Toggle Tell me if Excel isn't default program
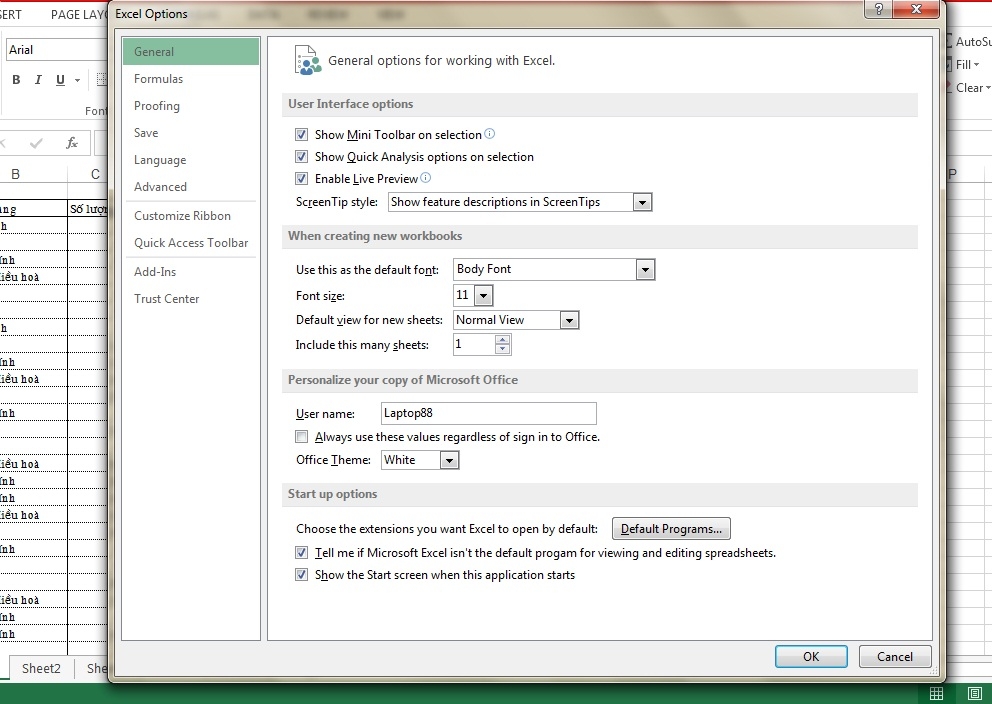This screenshot has width=992, height=704. (x=302, y=553)
